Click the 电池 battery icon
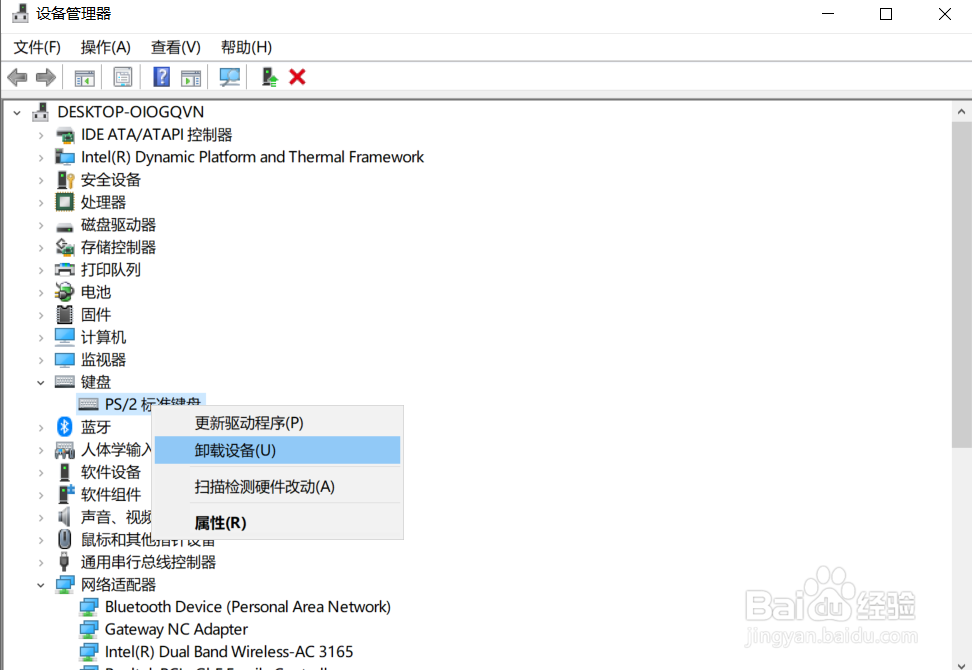The image size is (972, 670). (64, 292)
